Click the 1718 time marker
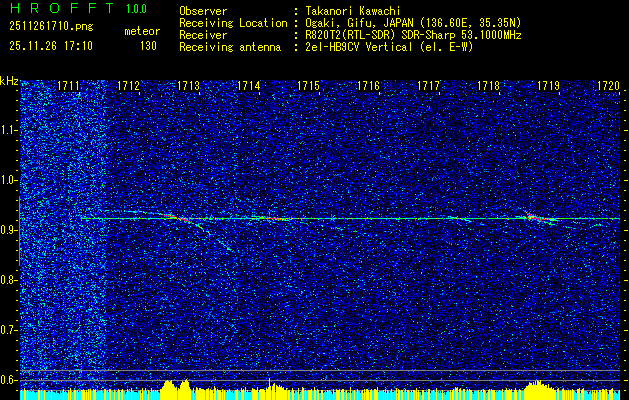Viewport: 629px width, 400px height. pos(489,86)
